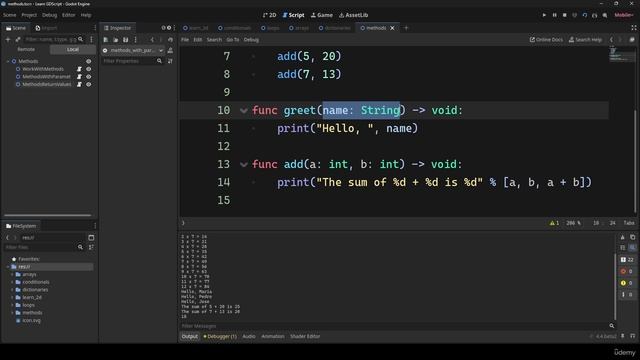Clear the Output panel

tap(622, 237)
